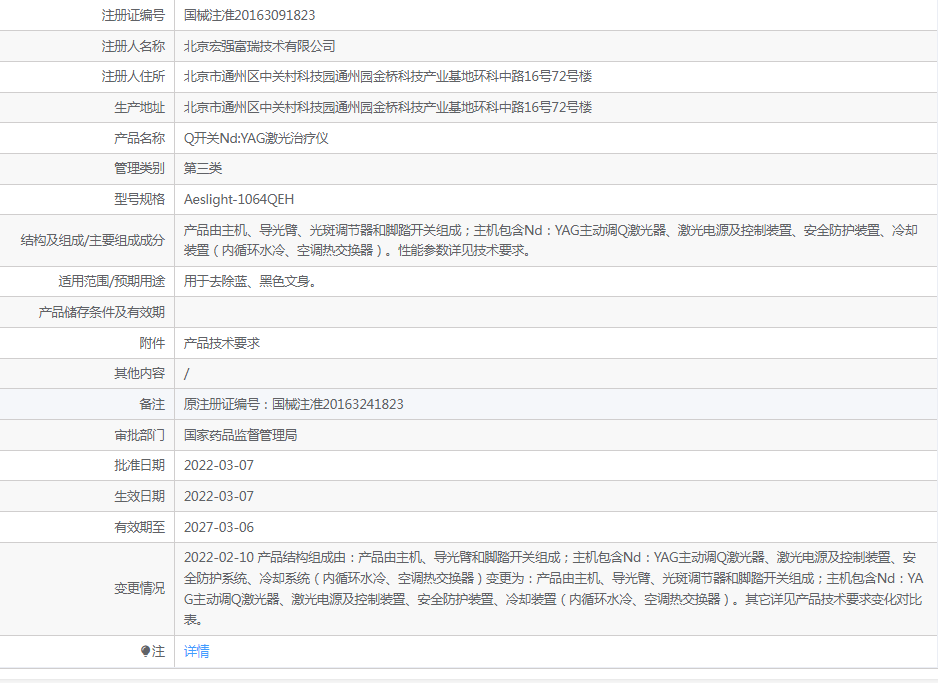Click the 结构及组成 description text

(550, 240)
